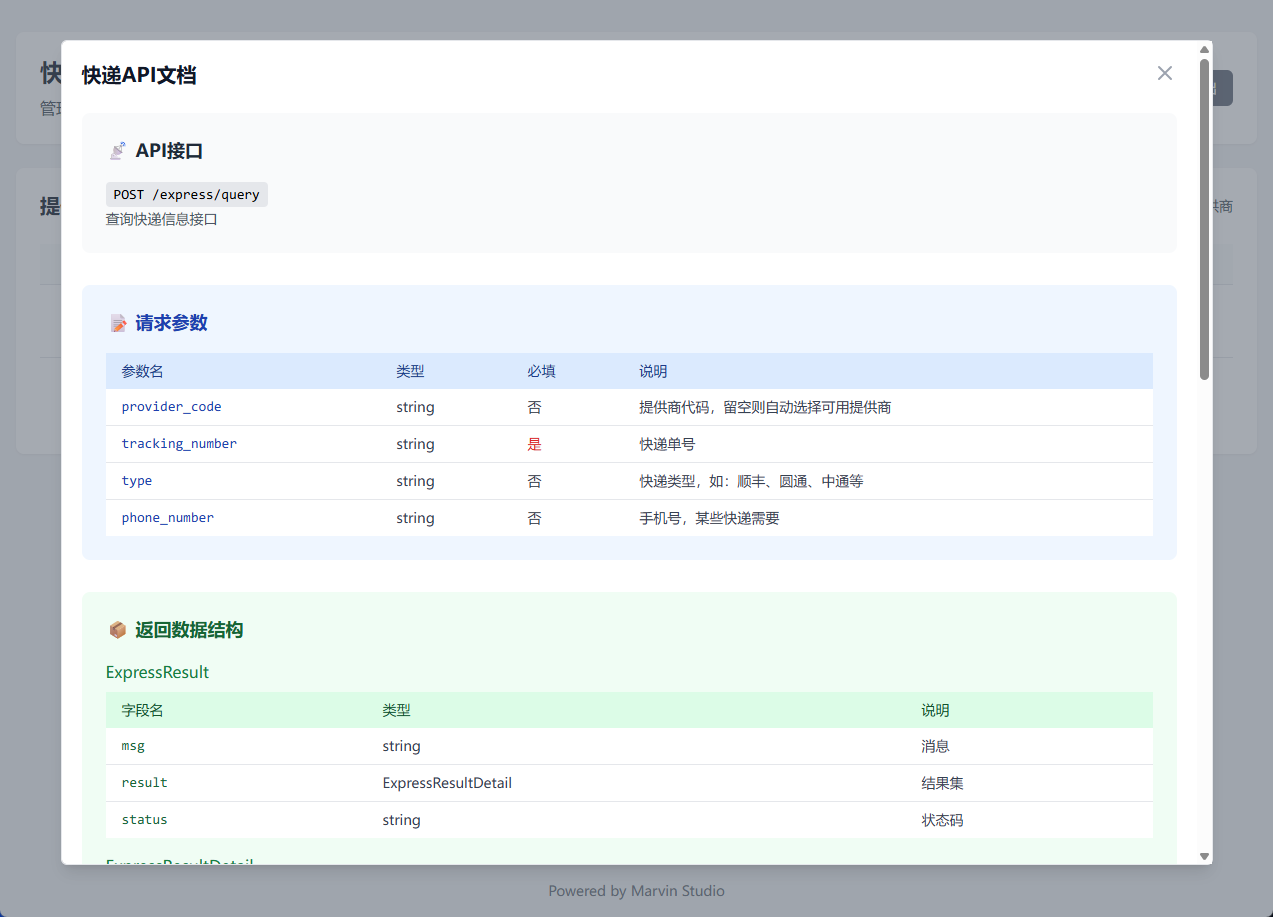Click the Powered by Marvin Studio footer
The width and height of the screenshot is (1273, 917).
click(x=636, y=891)
